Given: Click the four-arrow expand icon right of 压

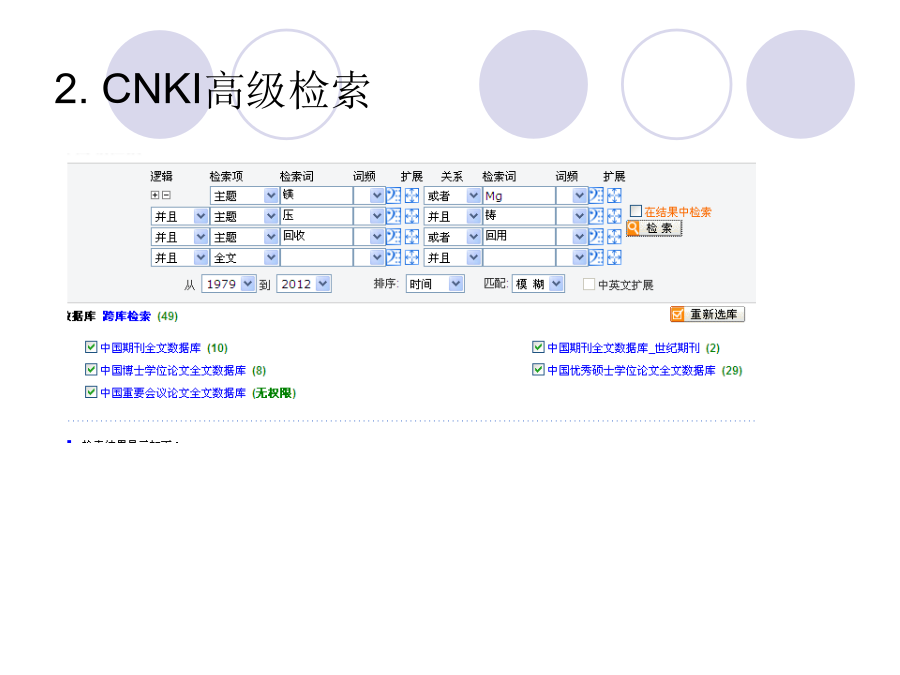Looking at the screenshot, I should [x=412, y=216].
